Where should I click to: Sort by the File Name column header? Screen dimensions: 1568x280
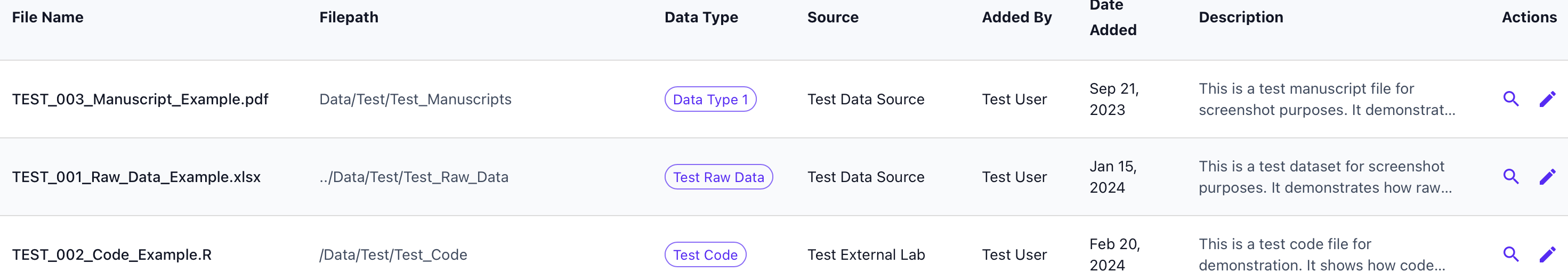point(47,18)
